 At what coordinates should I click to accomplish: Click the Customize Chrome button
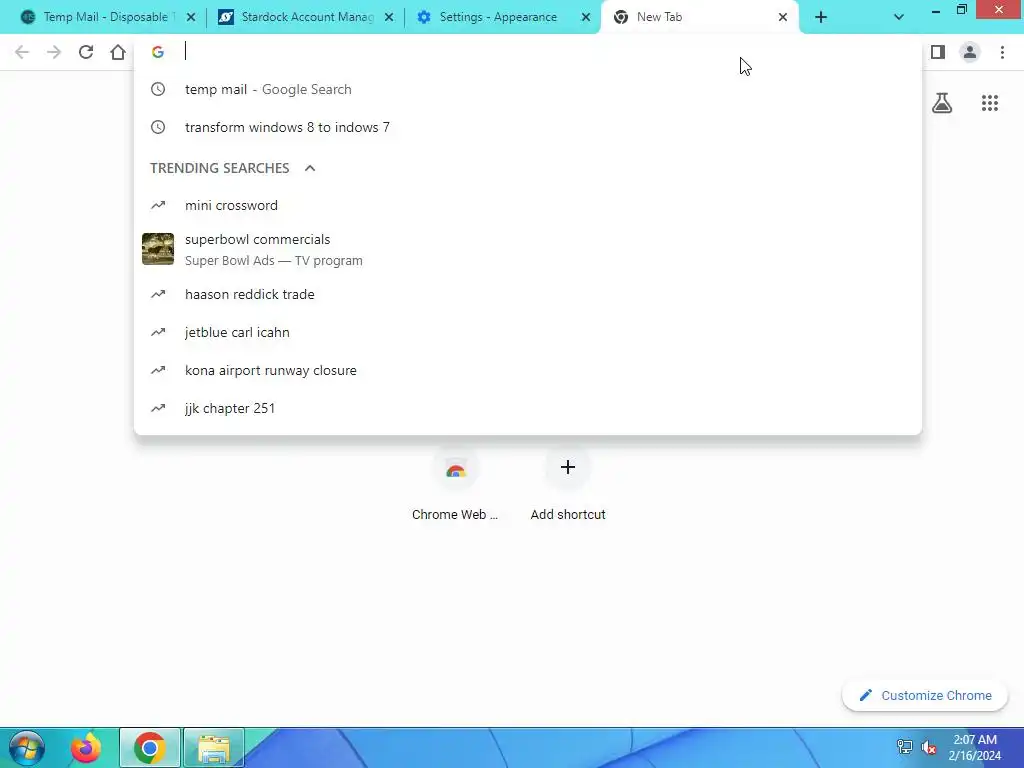point(925,696)
